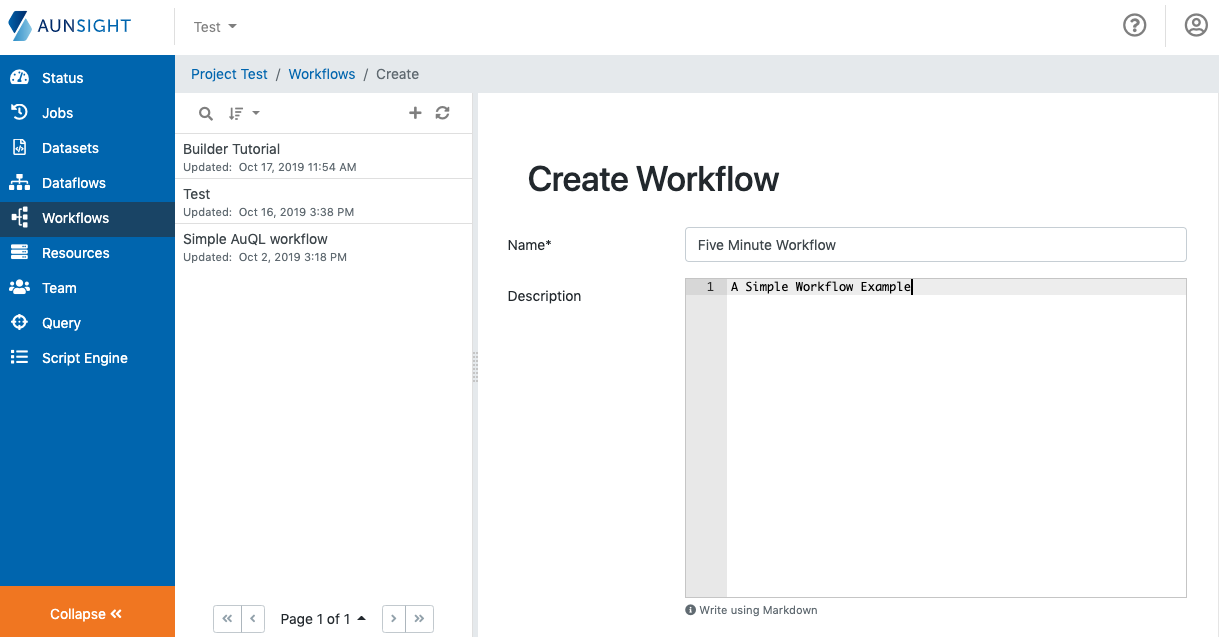Image resolution: width=1219 pixels, height=637 pixels.
Task: Click the Name field containing Five Minute Workflow
Action: point(935,244)
